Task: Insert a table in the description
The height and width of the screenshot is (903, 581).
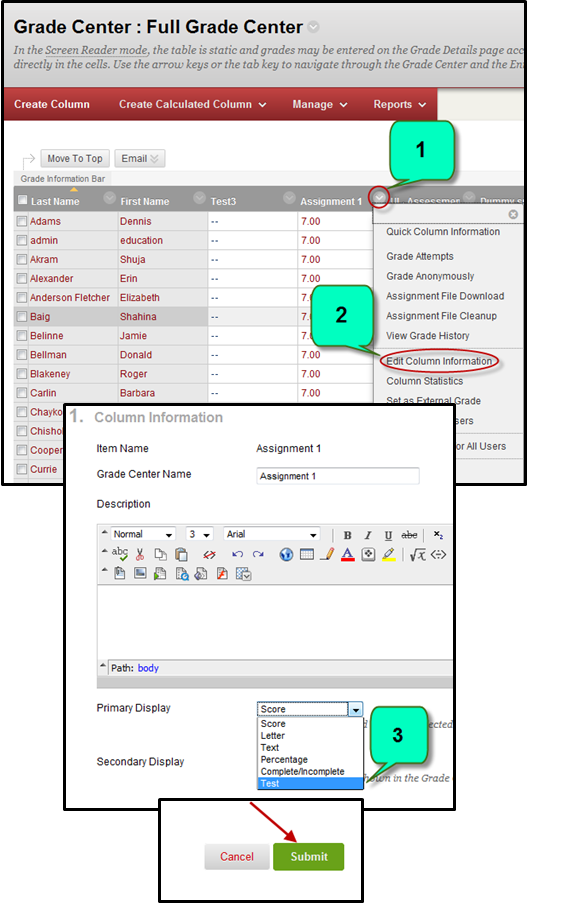Action: 307,554
